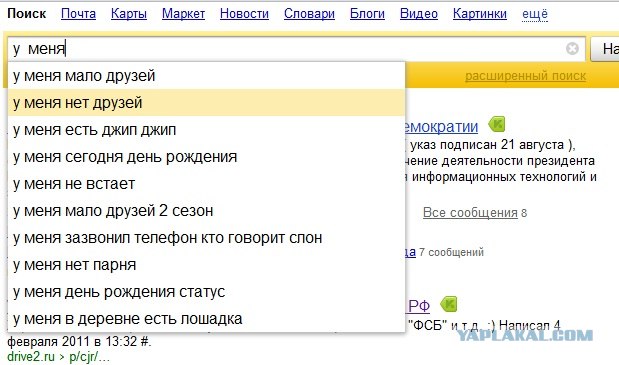Select suggestion 'у меня нет парня'
Viewport: 619px width, 365px height.
point(206,265)
